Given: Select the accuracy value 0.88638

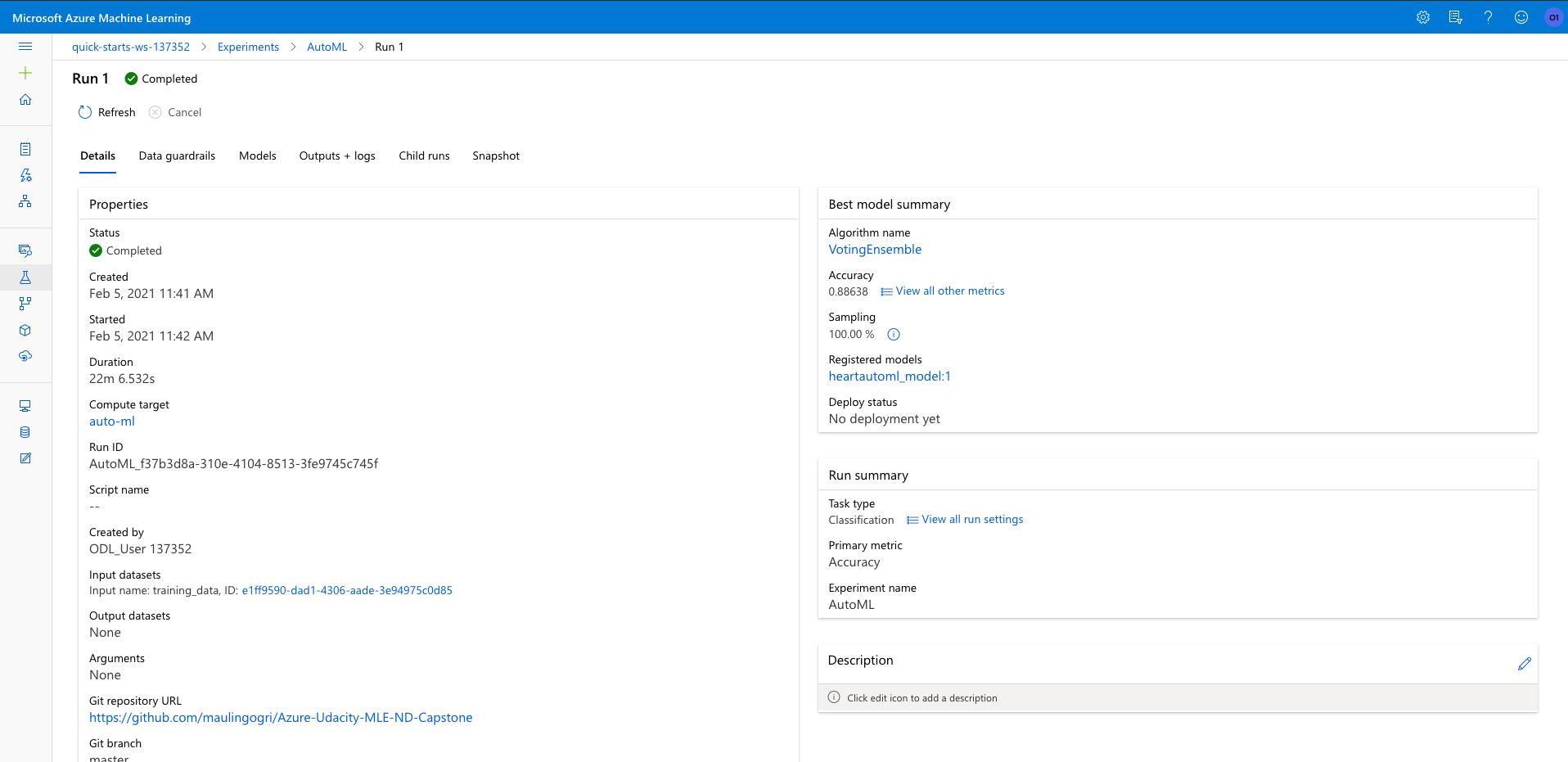Looking at the screenshot, I should (848, 291).
